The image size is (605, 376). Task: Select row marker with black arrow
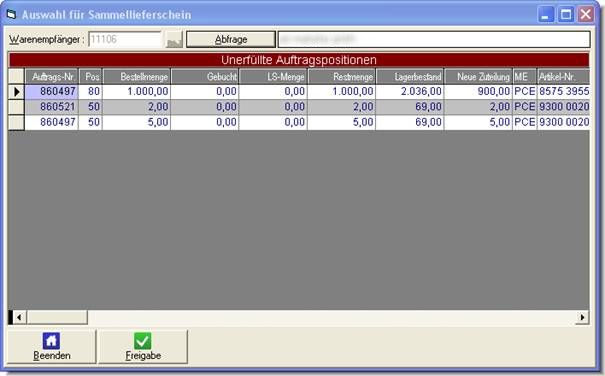point(17,91)
